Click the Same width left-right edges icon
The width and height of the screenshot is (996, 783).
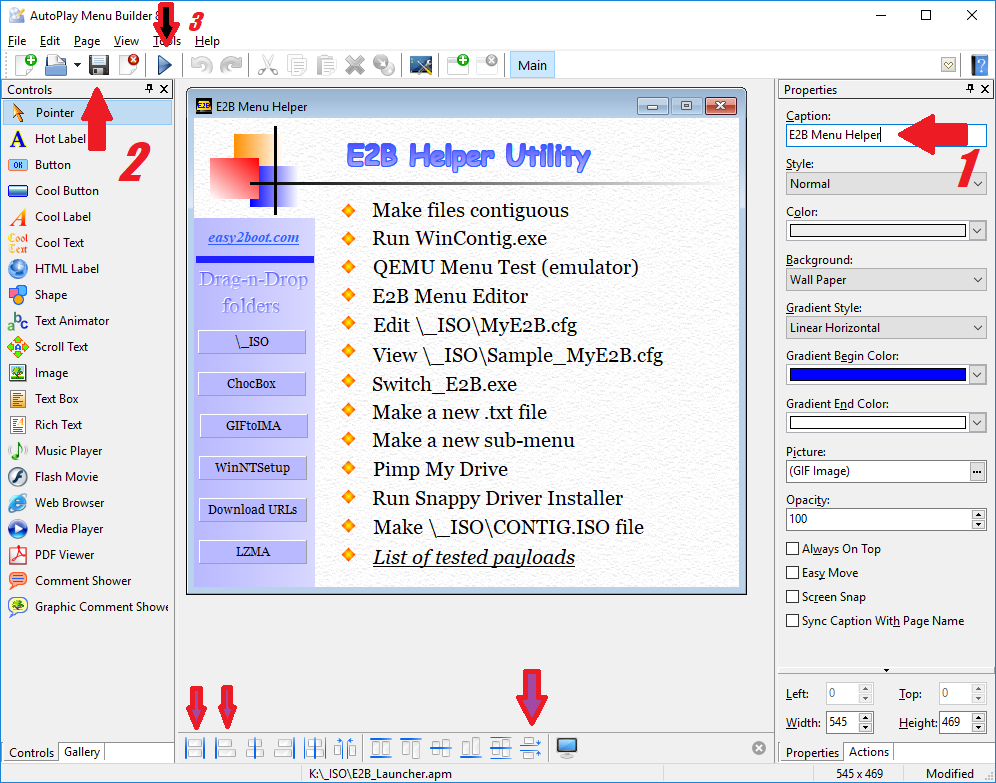point(195,748)
